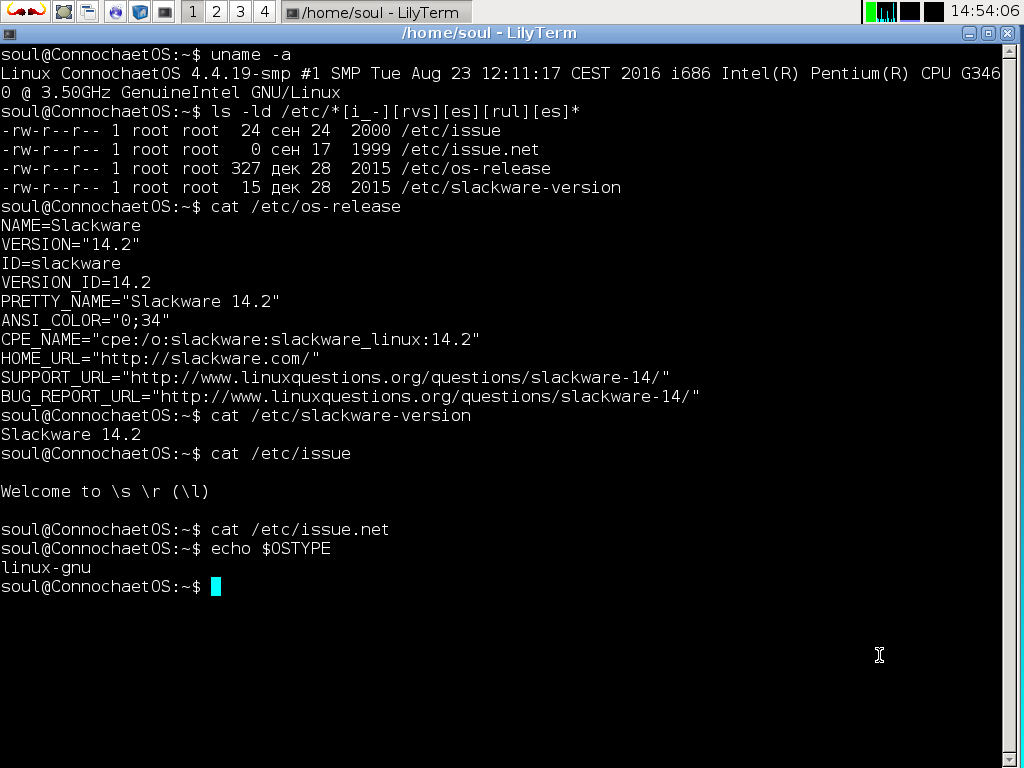Click the 'VERSION_ID=14.2' line
Viewport: 1024px width, 768px height.
click(x=76, y=282)
